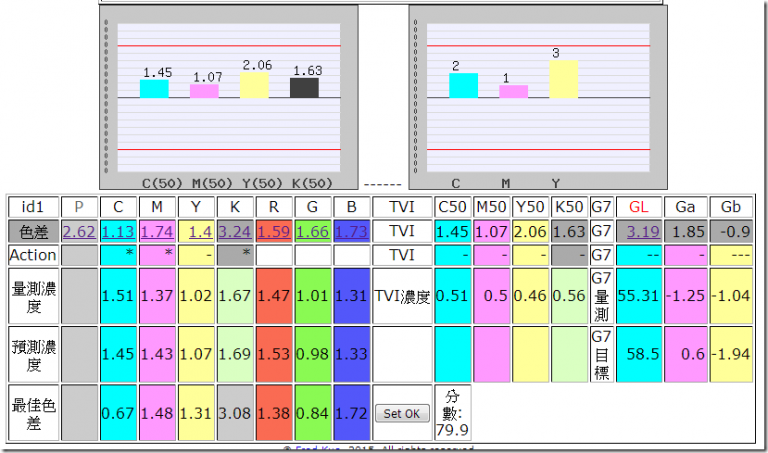Click the cyan measured density cell 1.51
This screenshot has height=453, width=768.
(x=118, y=296)
